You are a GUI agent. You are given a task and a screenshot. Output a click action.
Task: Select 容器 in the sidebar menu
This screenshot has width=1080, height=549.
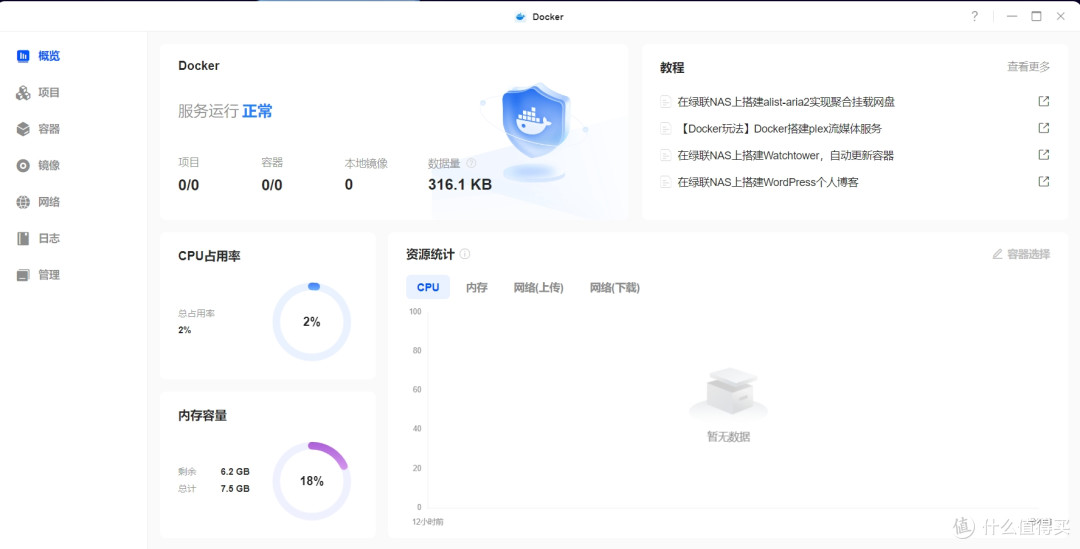click(49, 129)
